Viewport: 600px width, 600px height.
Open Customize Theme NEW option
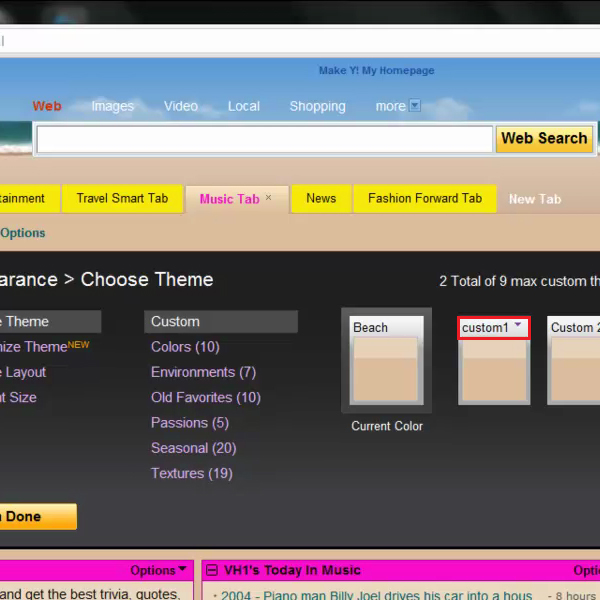44,346
